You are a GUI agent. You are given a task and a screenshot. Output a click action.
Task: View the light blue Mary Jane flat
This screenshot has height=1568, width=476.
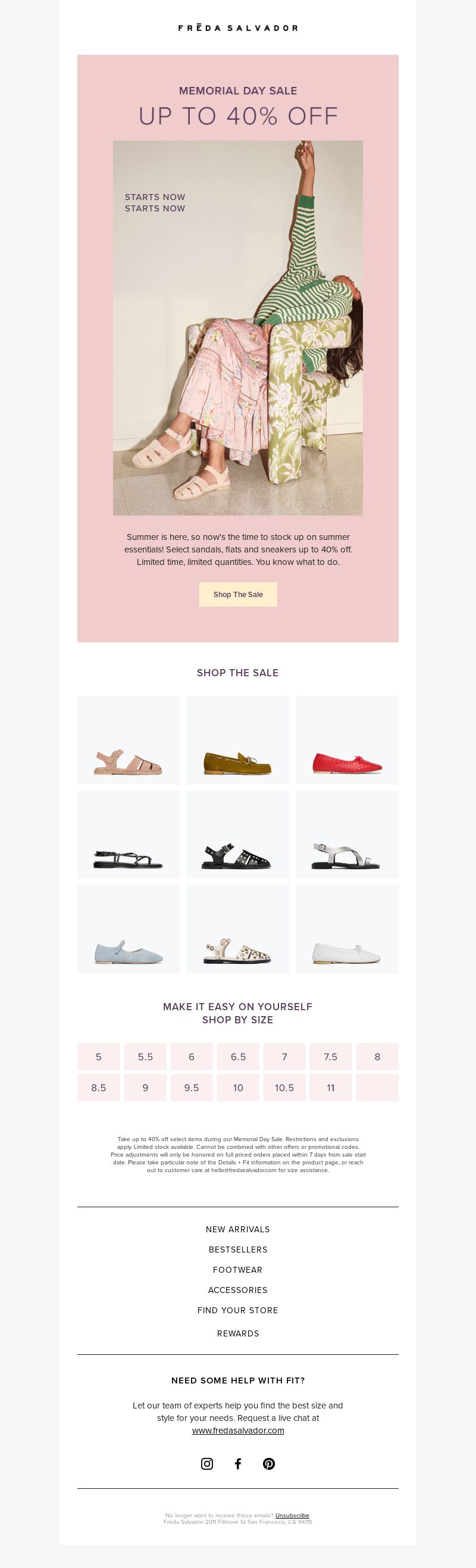click(x=129, y=929)
